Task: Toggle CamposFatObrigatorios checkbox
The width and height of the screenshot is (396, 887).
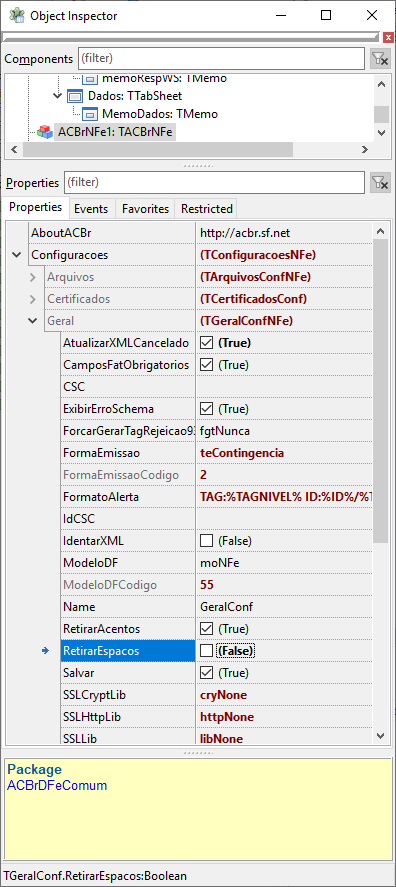Action: point(206,365)
